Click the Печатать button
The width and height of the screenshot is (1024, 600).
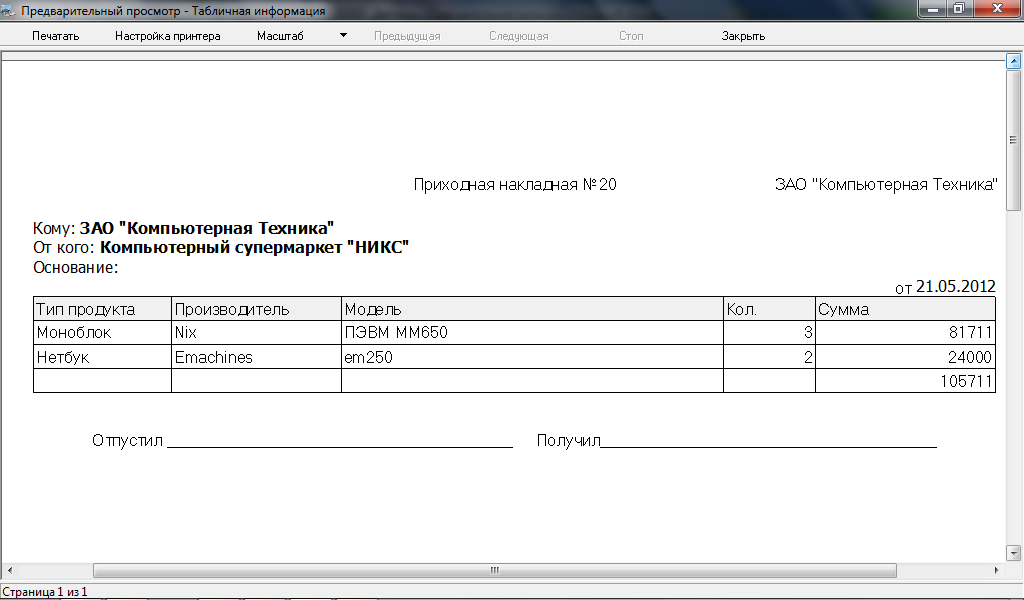click(56, 36)
